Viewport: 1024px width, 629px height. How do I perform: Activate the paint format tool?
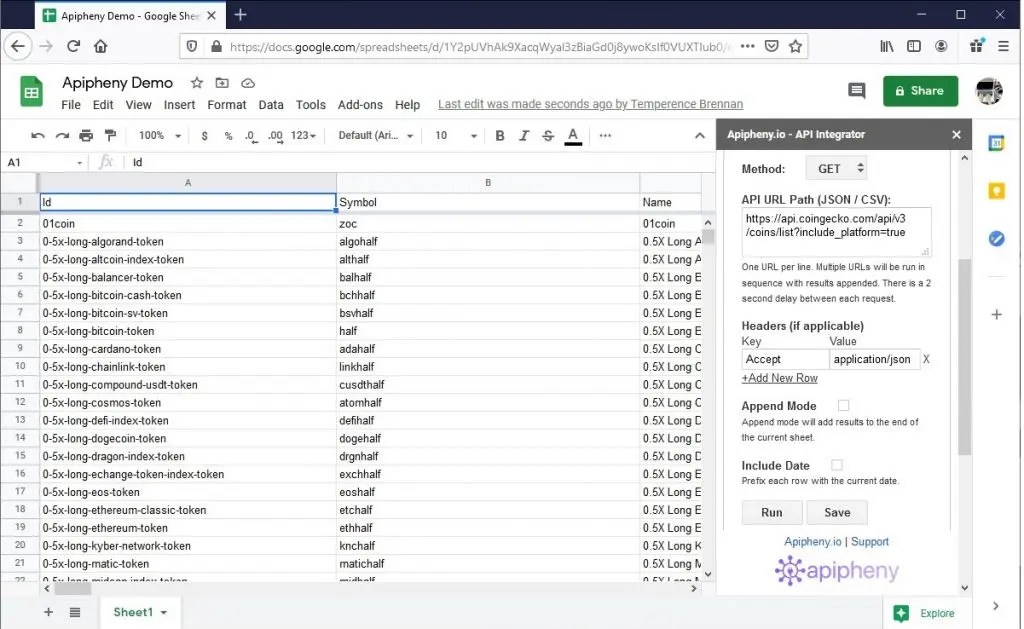110,136
